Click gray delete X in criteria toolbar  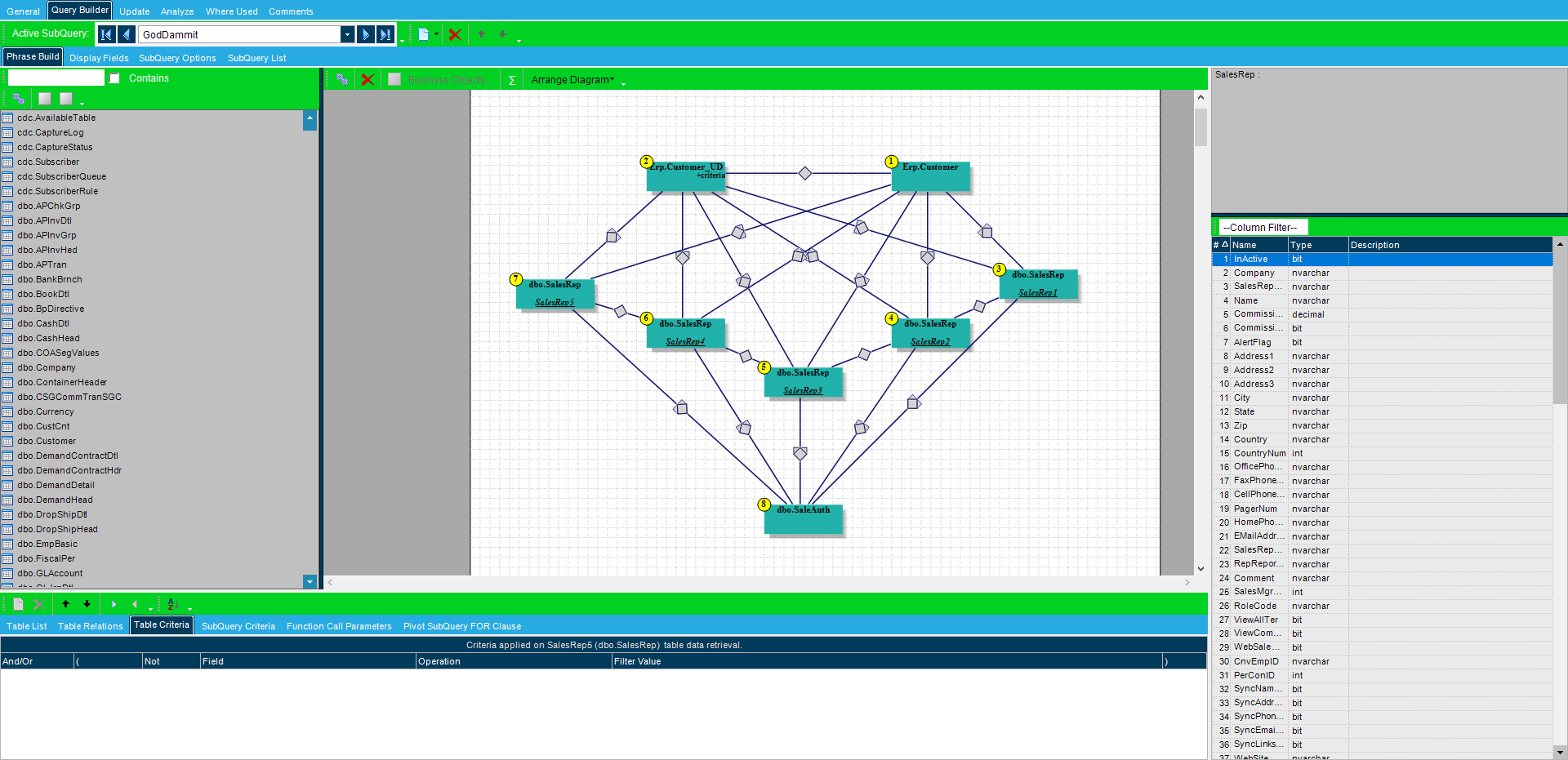(38, 604)
